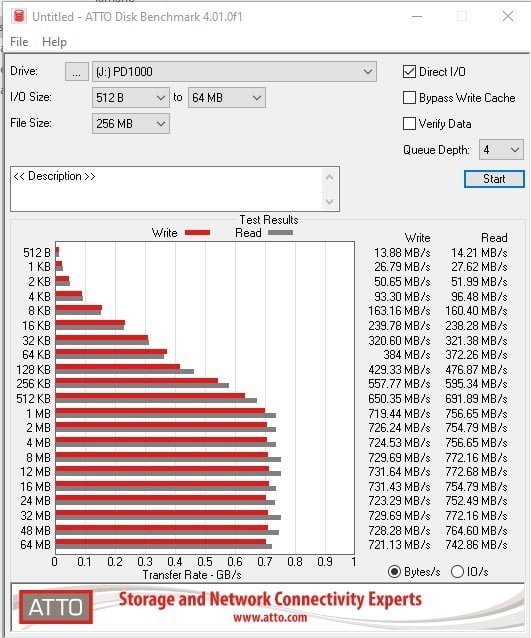
Task: Click the ATTO logo in the banner
Action: coord(56,607)
